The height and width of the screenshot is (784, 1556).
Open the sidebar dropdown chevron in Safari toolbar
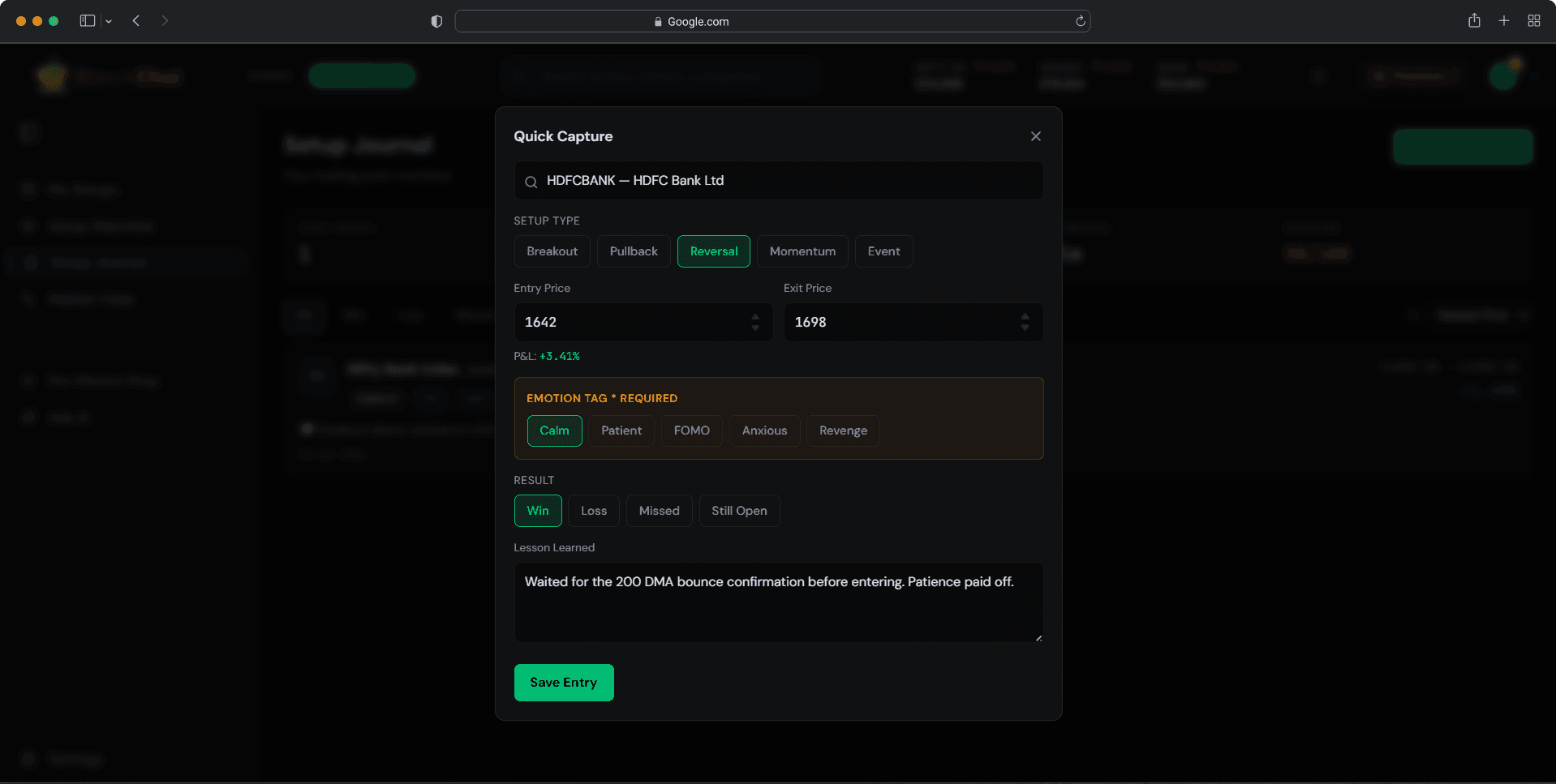coord(109,22)
